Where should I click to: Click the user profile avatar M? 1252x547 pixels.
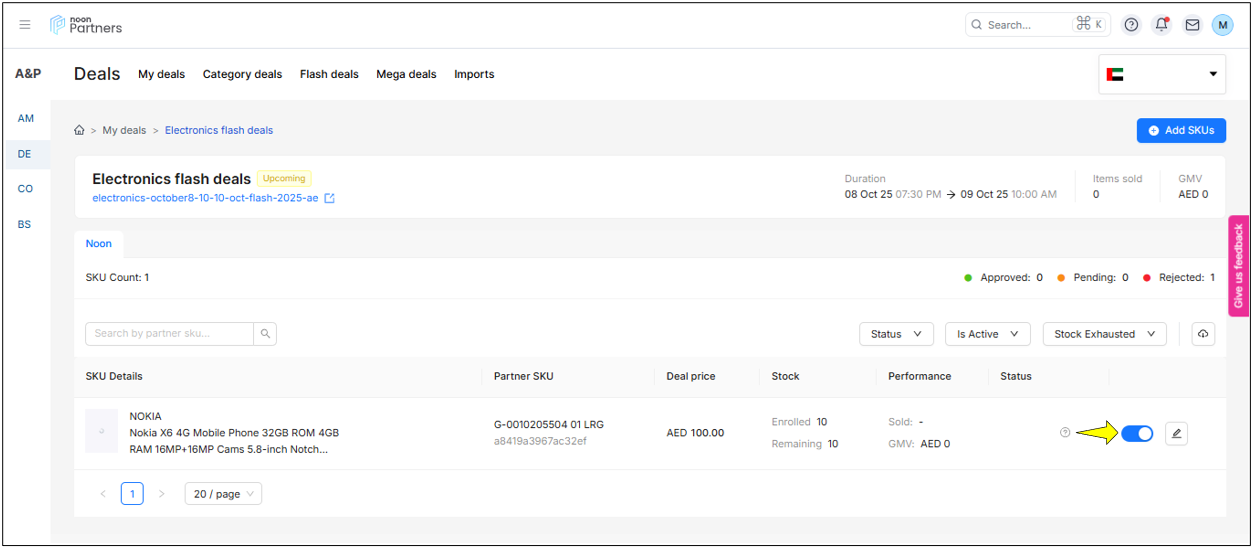coord(1222,25)
